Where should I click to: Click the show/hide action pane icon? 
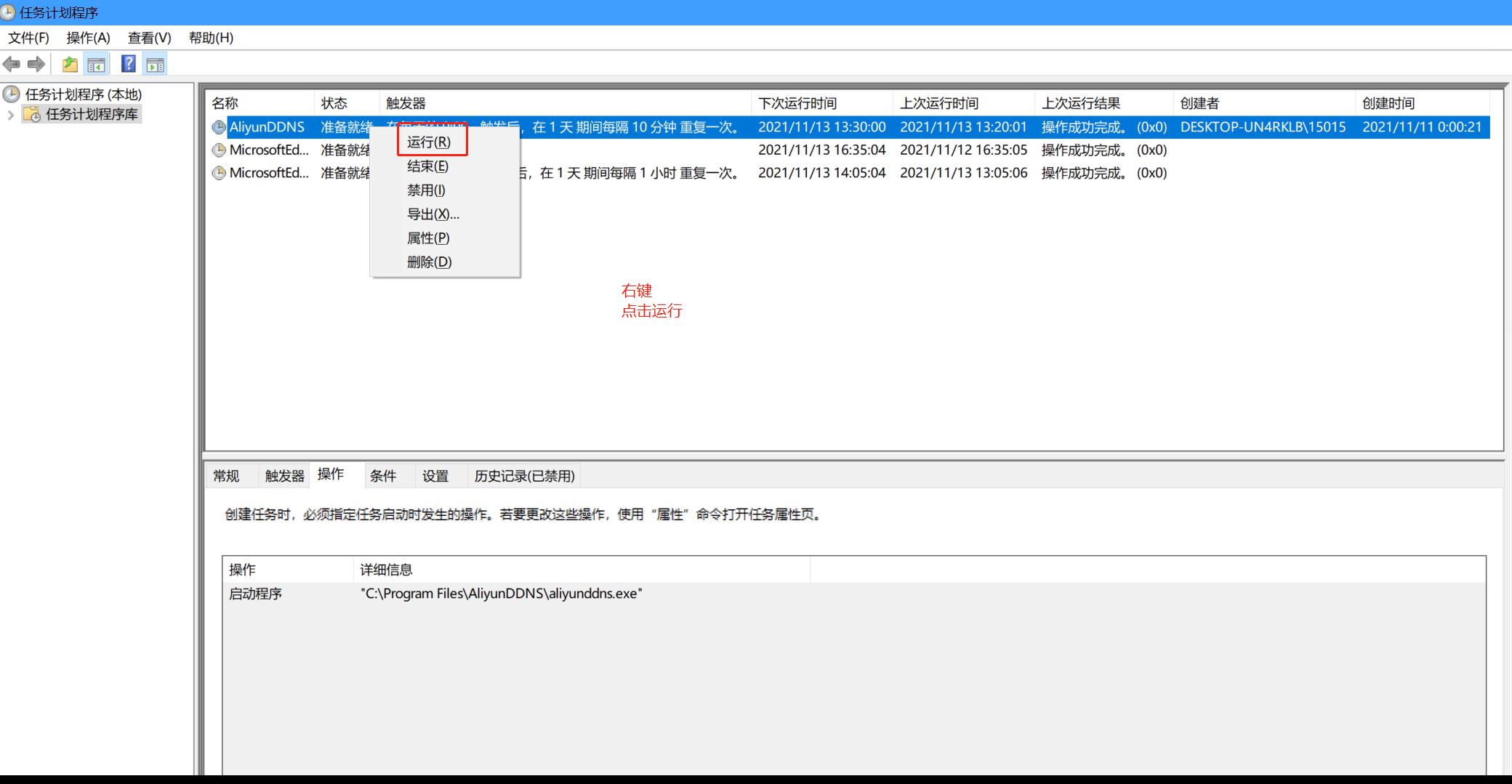(155, 64)
